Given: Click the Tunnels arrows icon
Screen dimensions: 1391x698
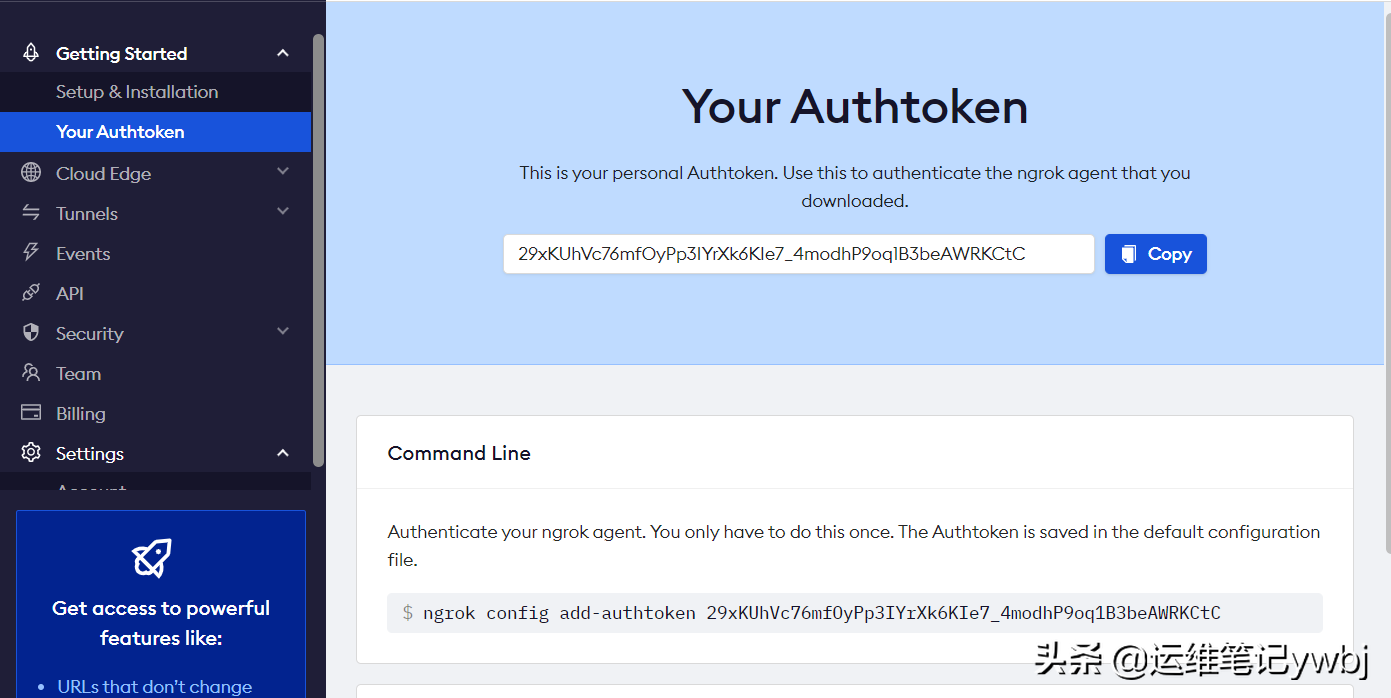Looking at the screenshot, I should tap(31, 213).
